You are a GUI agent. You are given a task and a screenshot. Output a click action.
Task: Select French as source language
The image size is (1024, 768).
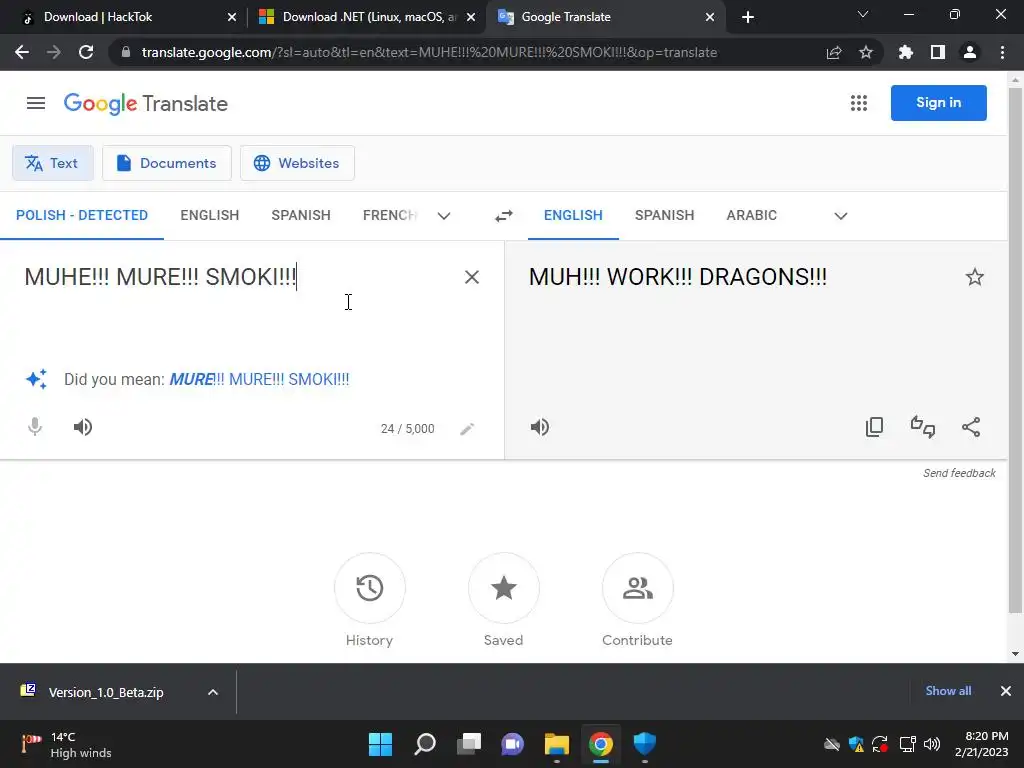389,216
